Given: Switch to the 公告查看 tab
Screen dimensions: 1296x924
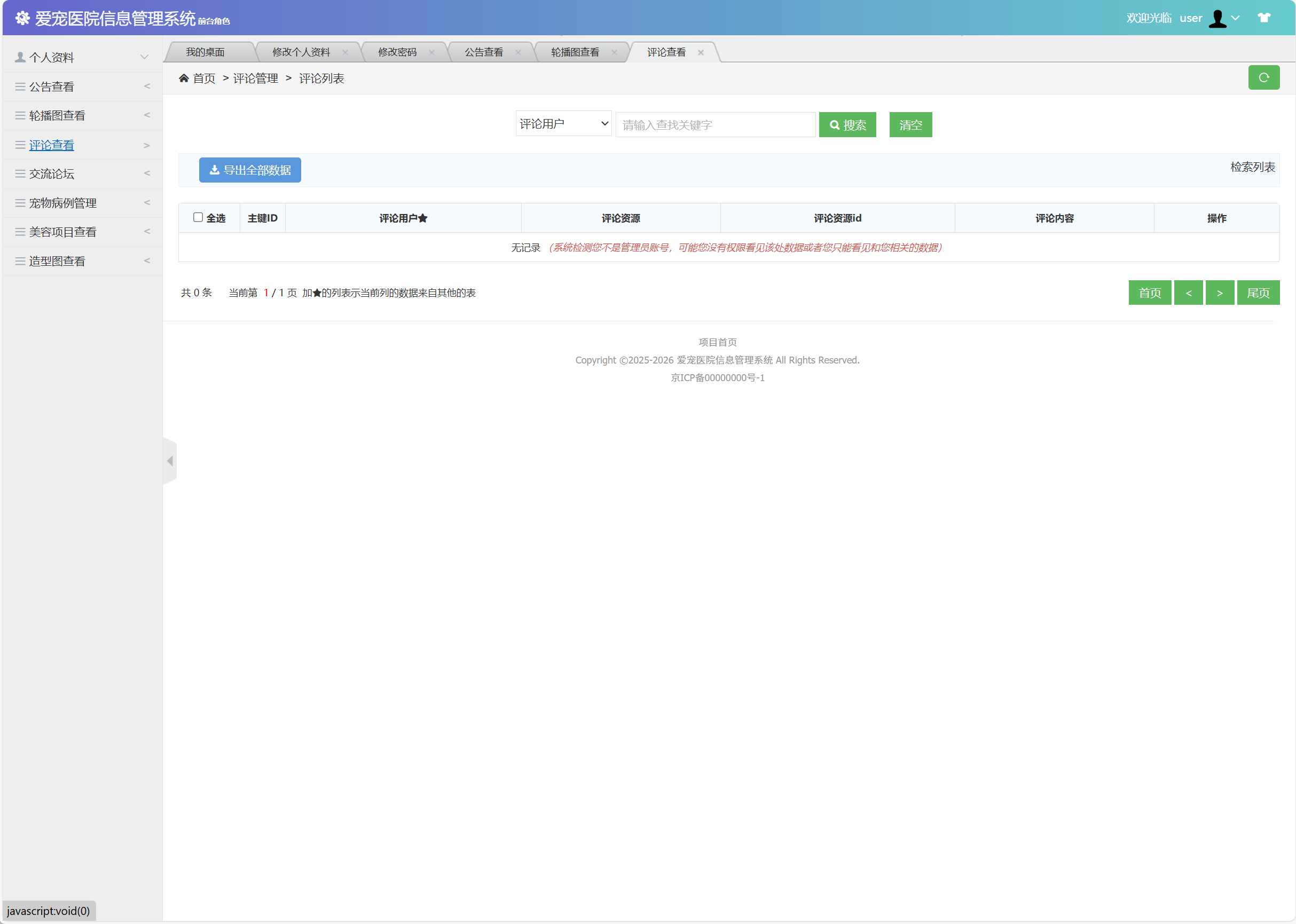Looking at the screenshot, I should tap(484, 52).
